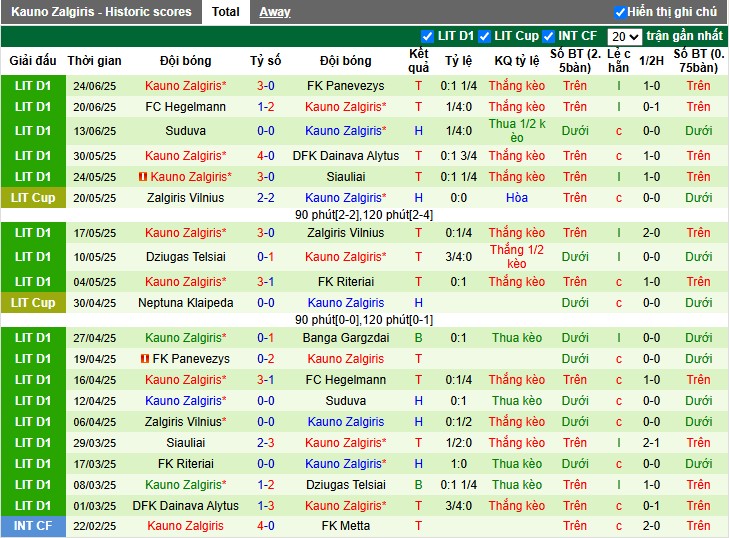Select the date 17/05/25

[94, 232]
